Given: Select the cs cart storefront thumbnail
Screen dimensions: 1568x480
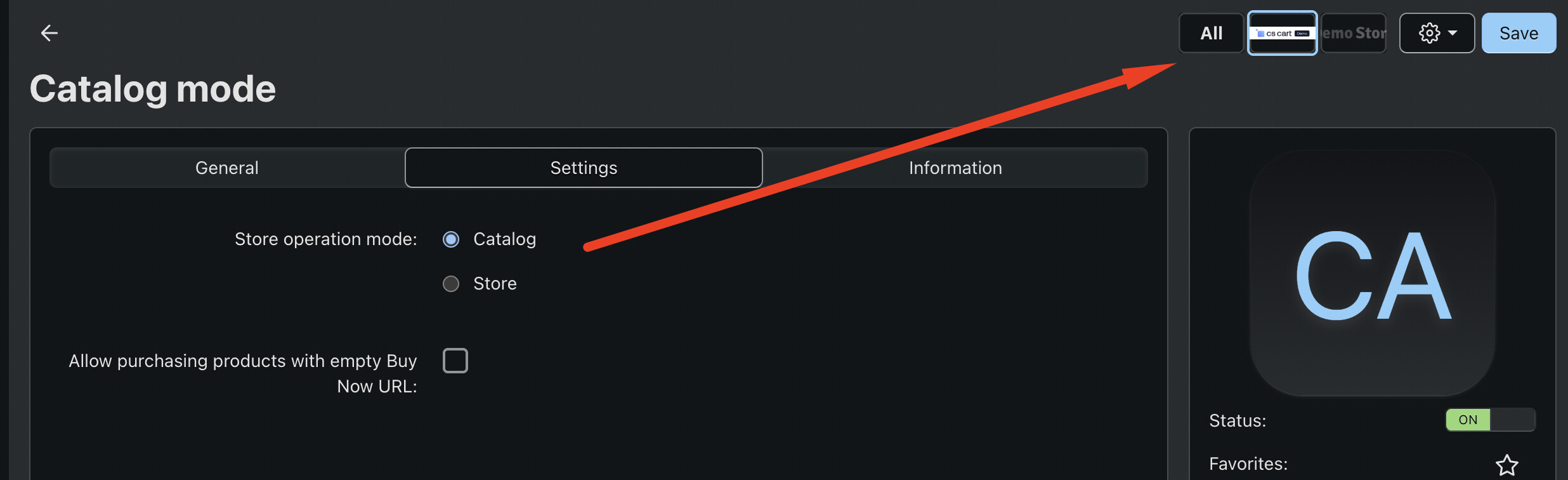Looking at the screenshot, I should [1282, 33].
